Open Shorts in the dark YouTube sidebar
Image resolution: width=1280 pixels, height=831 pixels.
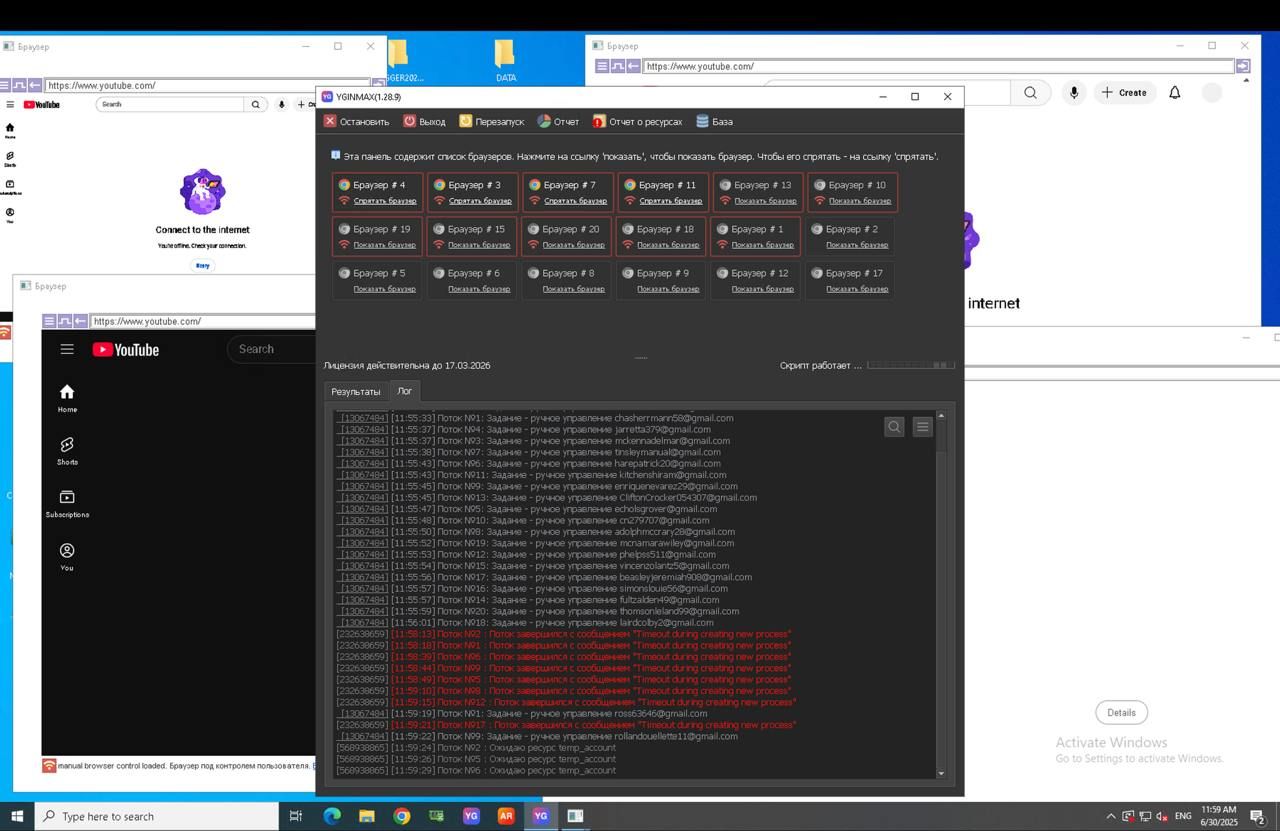pos(67,450)
